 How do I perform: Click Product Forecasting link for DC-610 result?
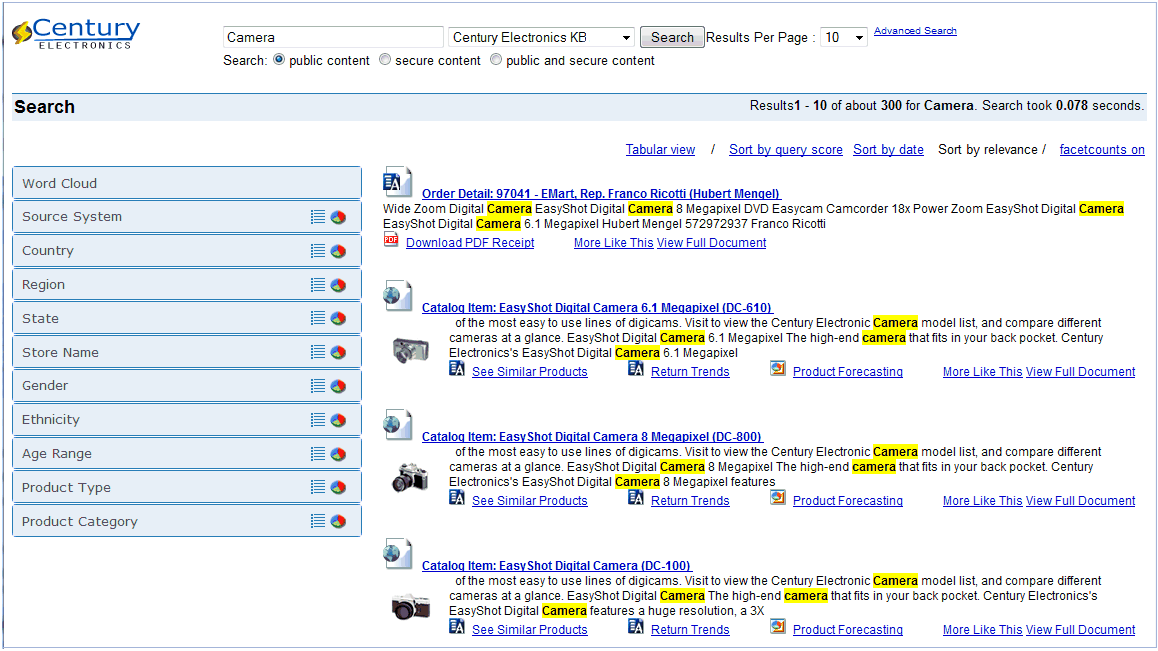point(848,372)
